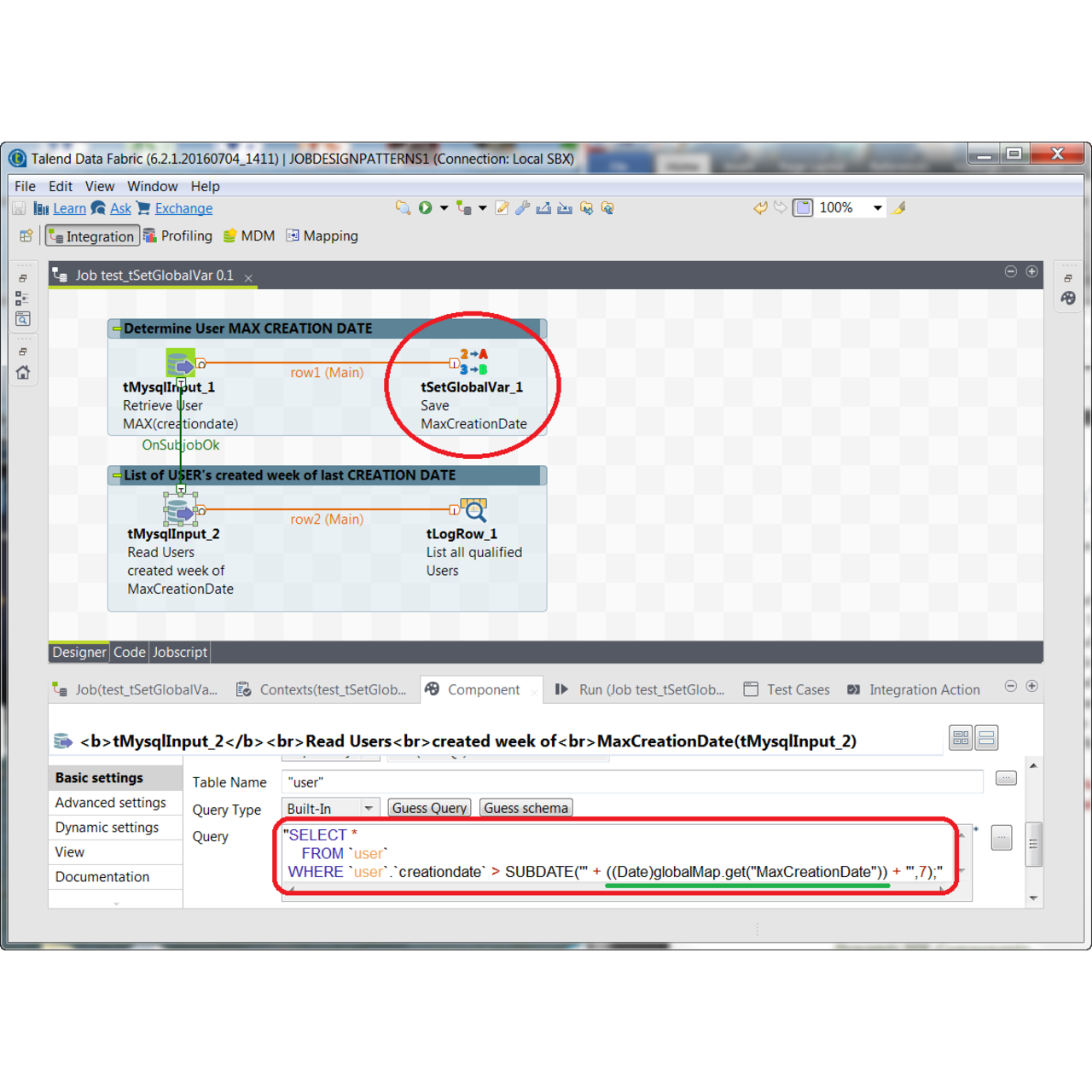Click the Learn link

coord(69,208)
